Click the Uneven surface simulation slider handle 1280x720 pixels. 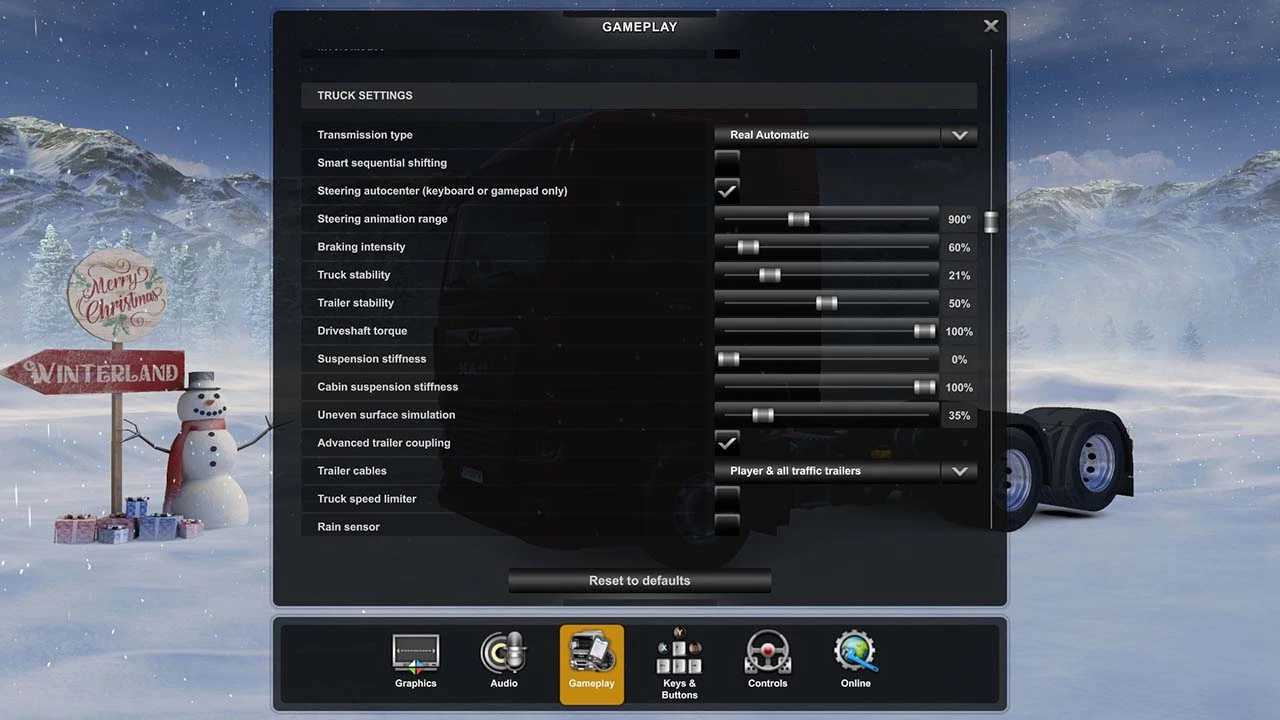pyautogui.click(x=762, y=415)
